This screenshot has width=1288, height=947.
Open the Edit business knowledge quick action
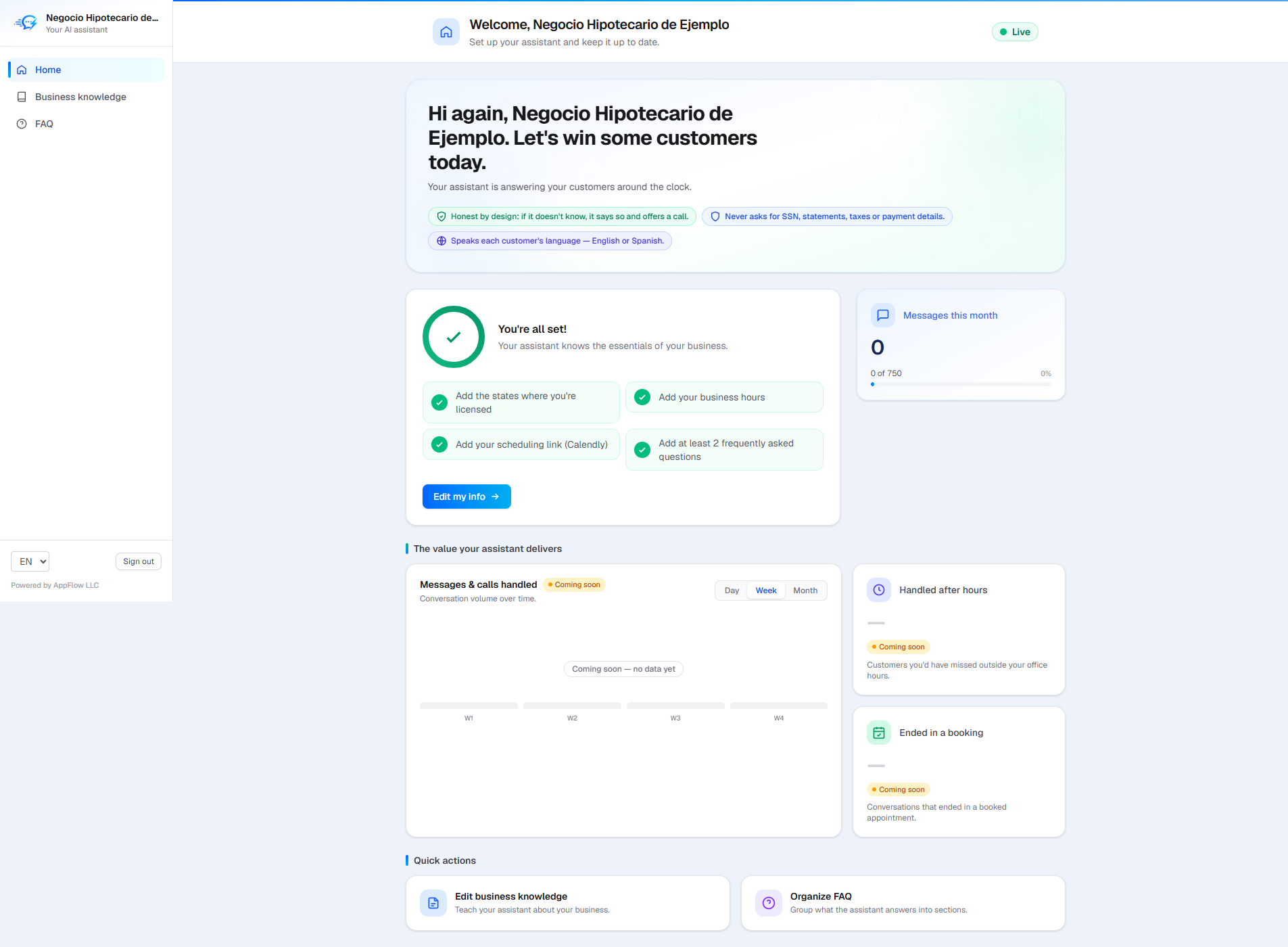(x=568, y=903)
